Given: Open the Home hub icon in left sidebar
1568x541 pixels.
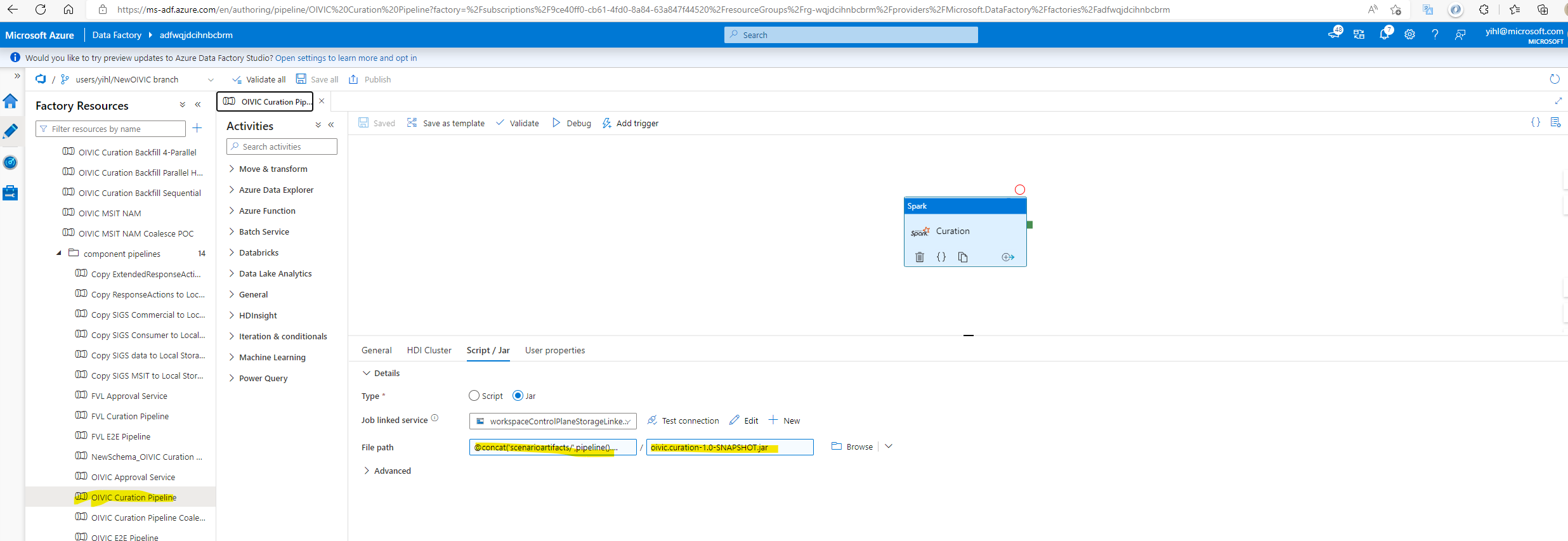Looking at the screenshot, I should pos(10,101).
